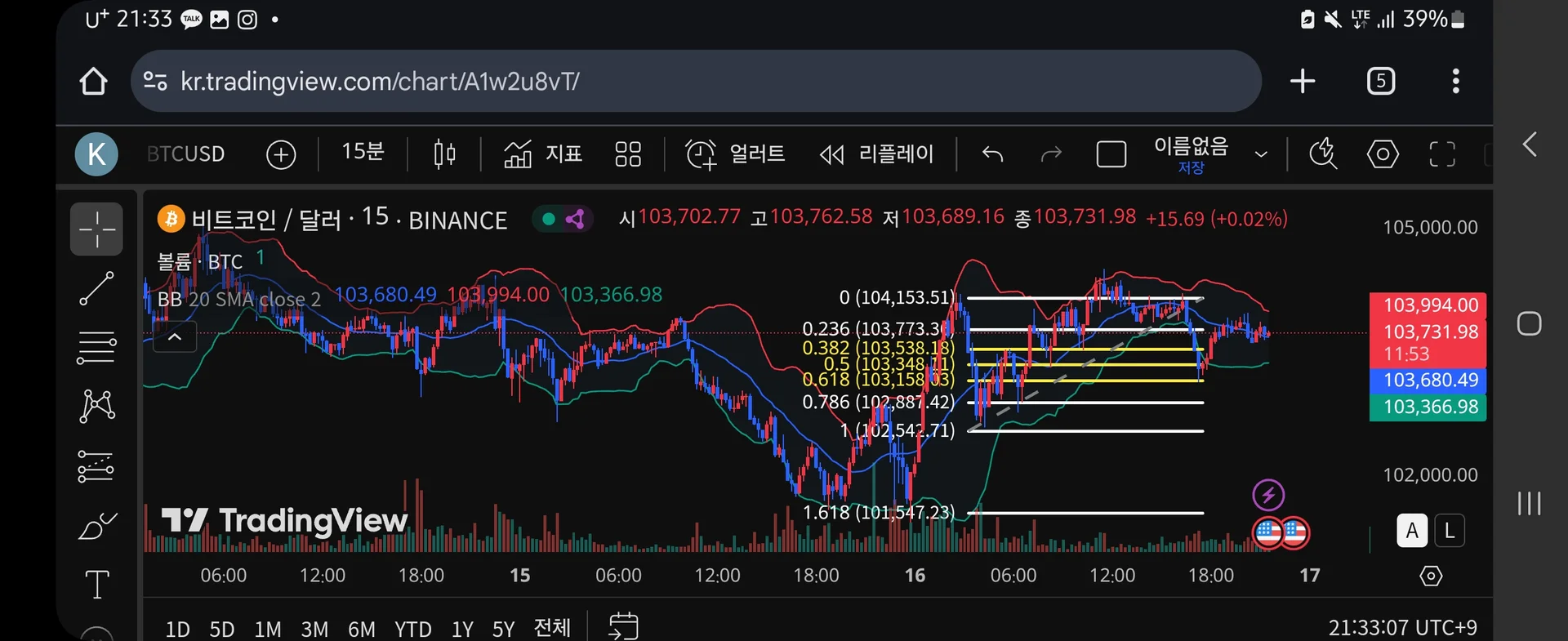The height and width of the screenshot is (641, 1568).
Task: Click the Bitcoin symbol logo in legend
Action: coord(171,219)
